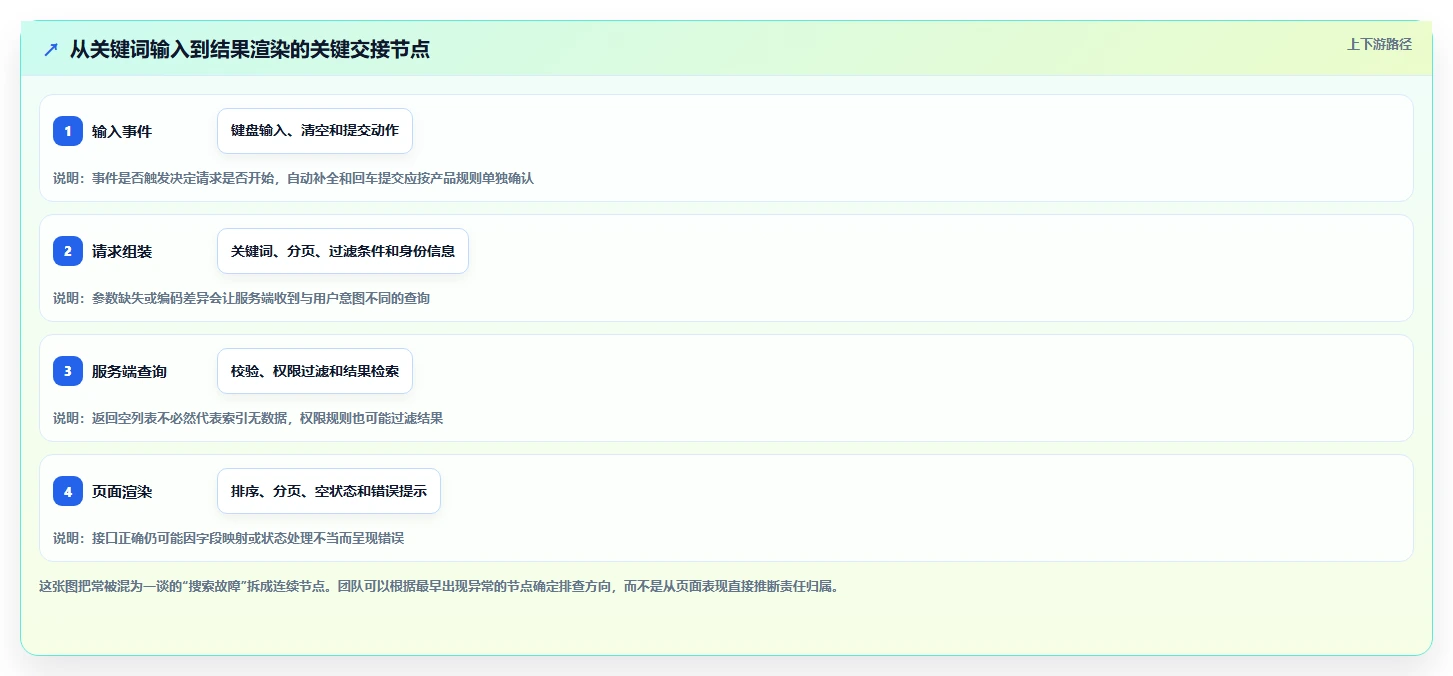This screenshot has height=676, width=1453.
Task: Click the step 4 number badge
Action: [x=68, y=491]
